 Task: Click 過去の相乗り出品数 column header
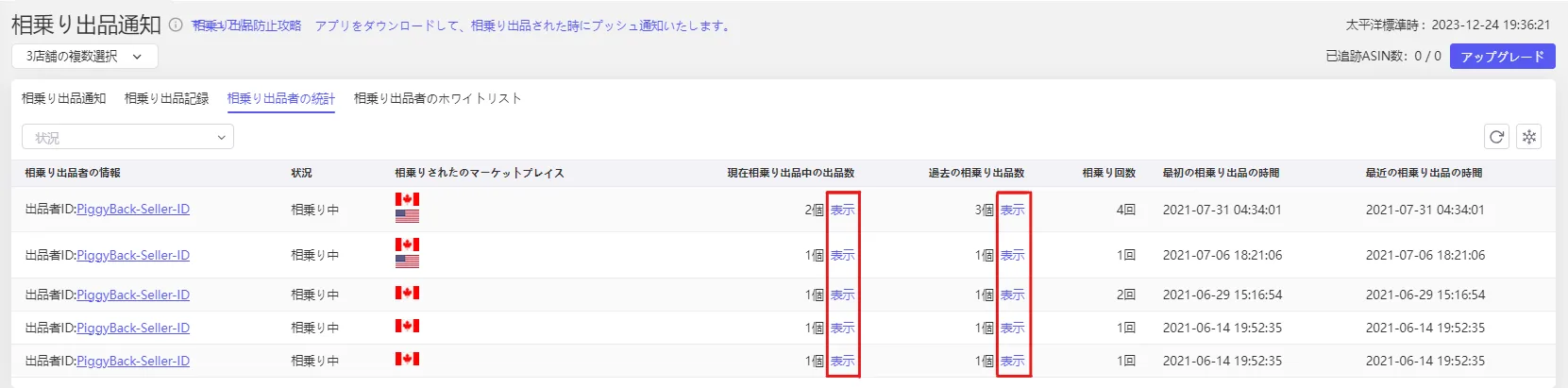(976, 173)
